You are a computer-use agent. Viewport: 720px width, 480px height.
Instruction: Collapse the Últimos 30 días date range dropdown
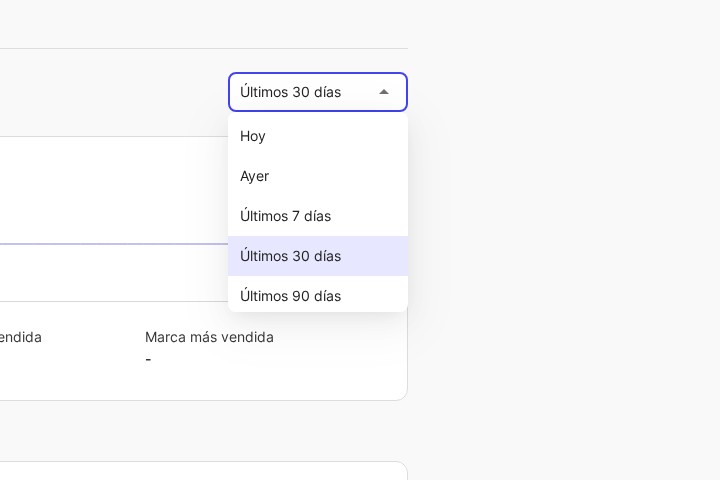pos(318,92)
